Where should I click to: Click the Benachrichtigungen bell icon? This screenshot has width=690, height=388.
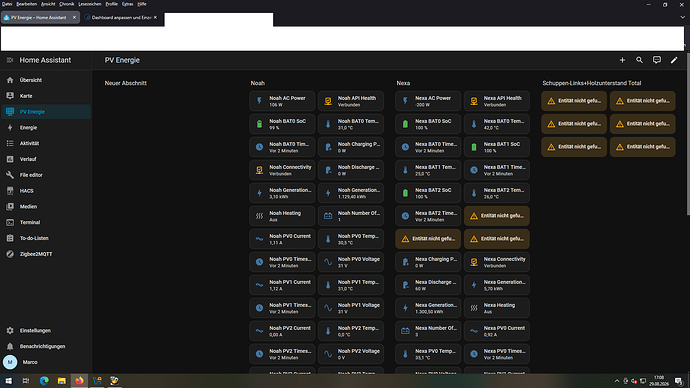click(x=10, y=346)
